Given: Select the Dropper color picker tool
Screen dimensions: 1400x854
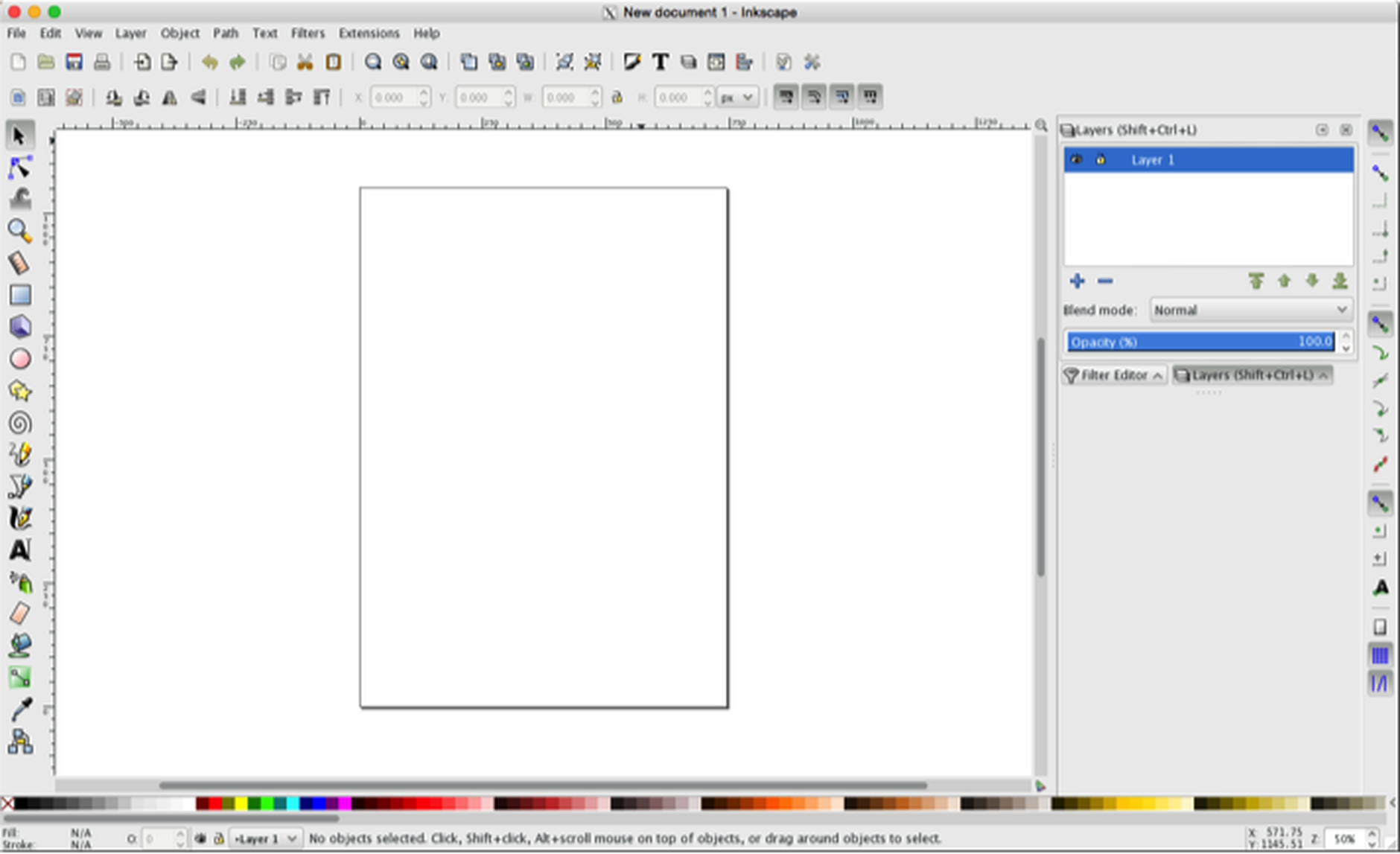Looking at the screenshot, I should click(x=20, y=709).
